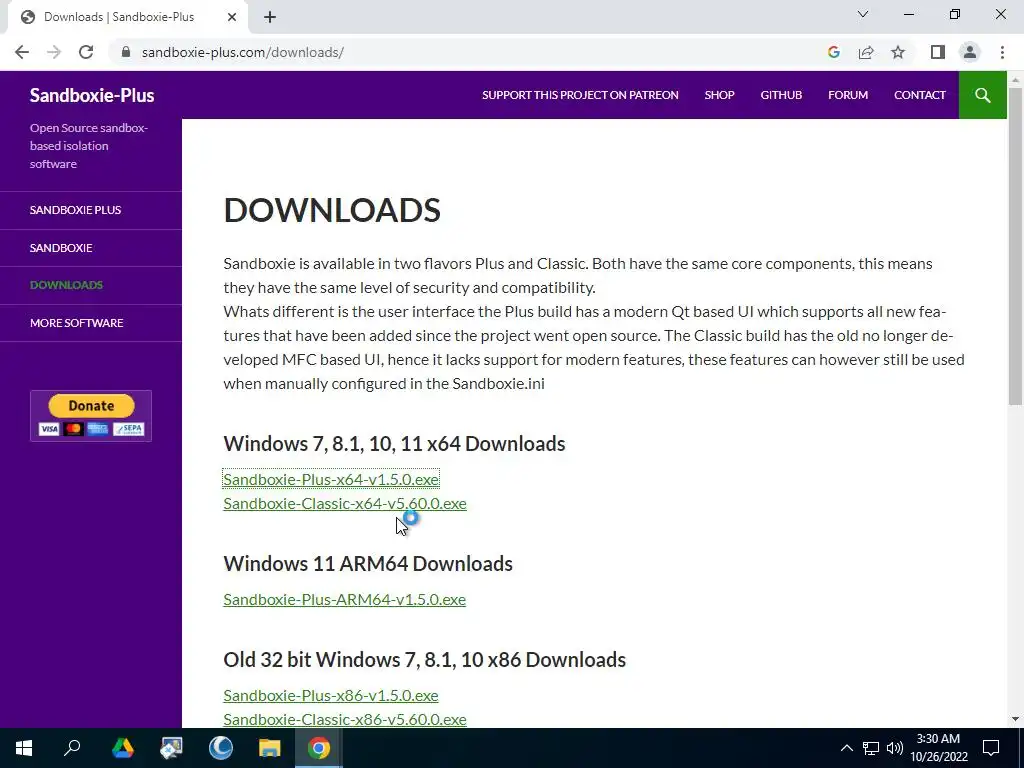The image size is (1024, 768).
Task: Click the sidebar tagline Open Source sandbox-based
Action: [x=89, y=146]
